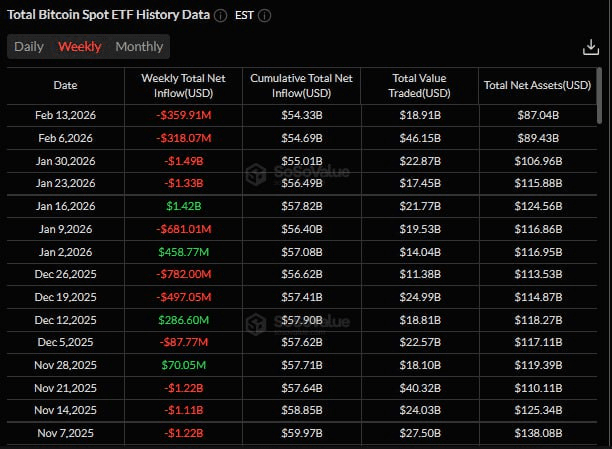Image resolution: width=612 pixels, height=449 pixels.
Task: Select the Jan 2,2026 row date
Action: tap(65, 250)
